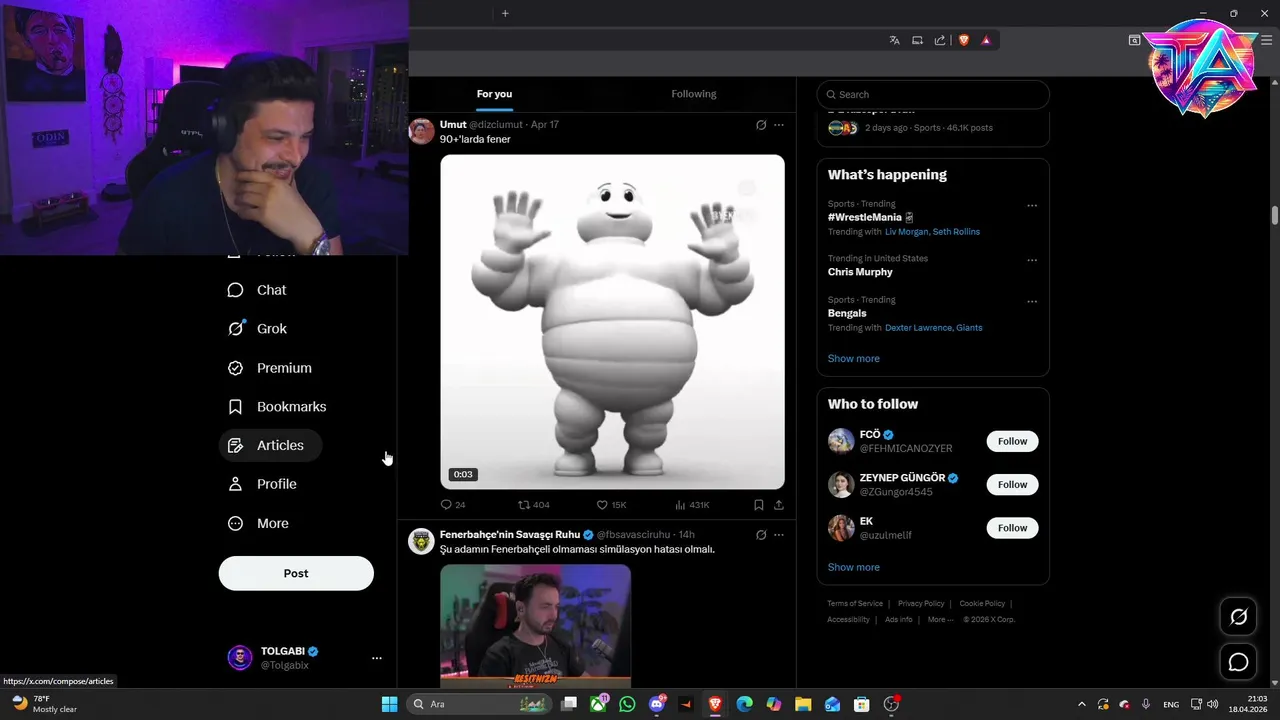The image size is (1280, 720).
Task: Reply to Umut's post
Action: click(x=453, y=505)
